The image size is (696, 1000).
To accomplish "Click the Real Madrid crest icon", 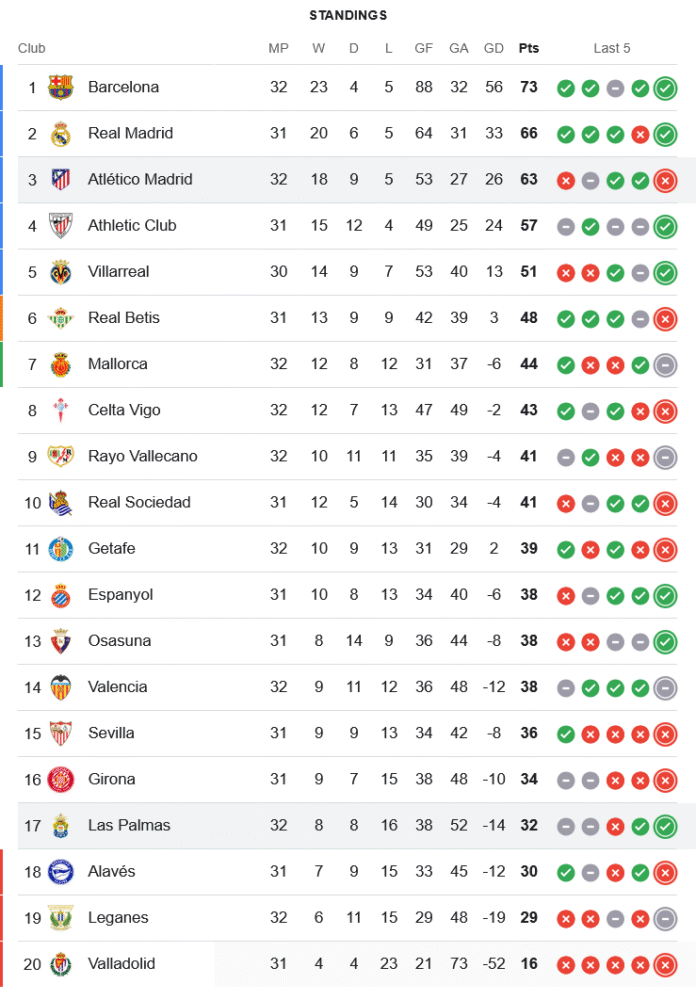I will (x=61, y=134).
